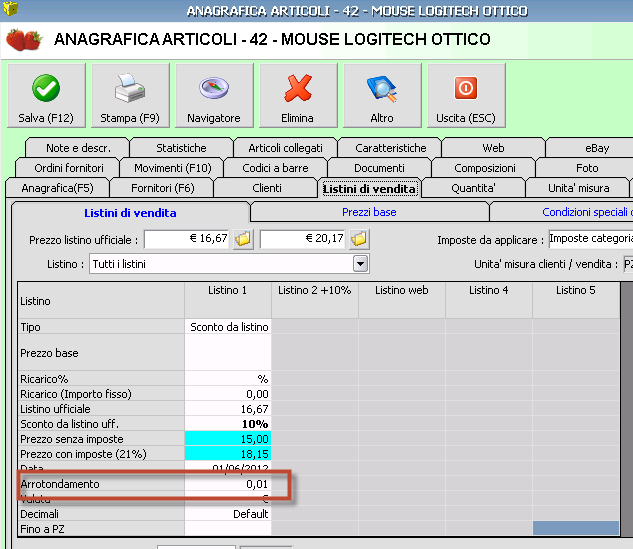
Task: Click the empty Fino a PZ cell in Listino 1
Action: coord(228,529)
